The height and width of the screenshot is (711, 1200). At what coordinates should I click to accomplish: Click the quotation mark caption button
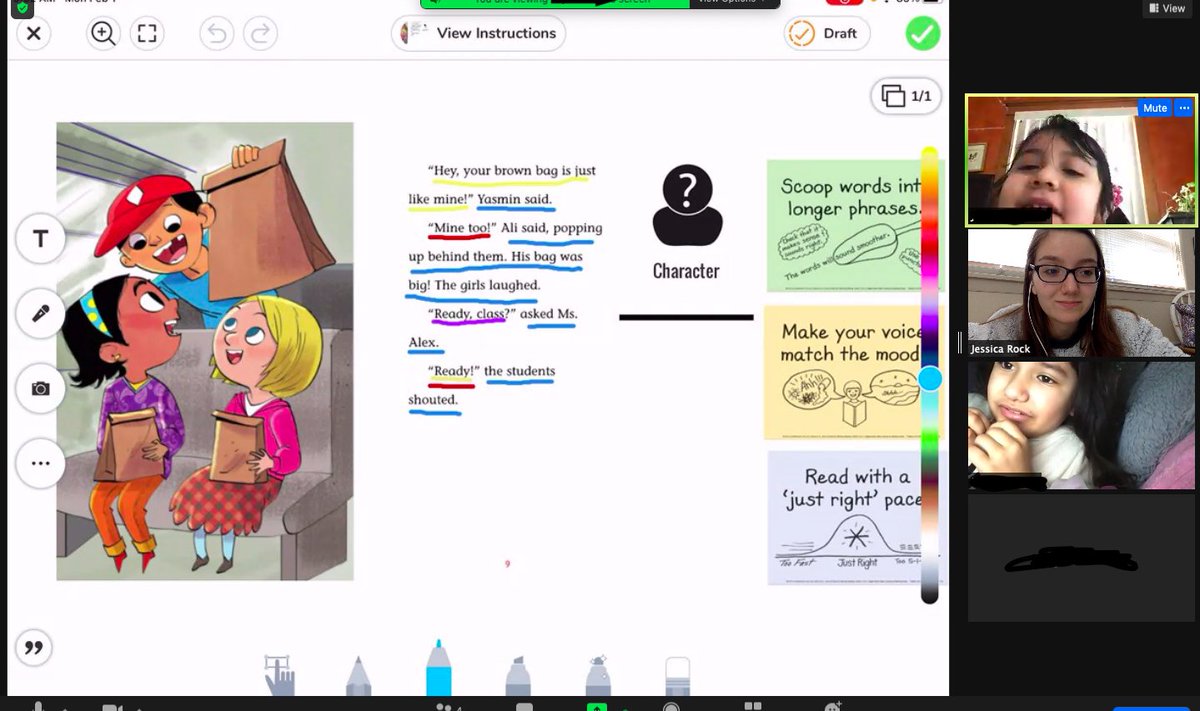(34, 648)
